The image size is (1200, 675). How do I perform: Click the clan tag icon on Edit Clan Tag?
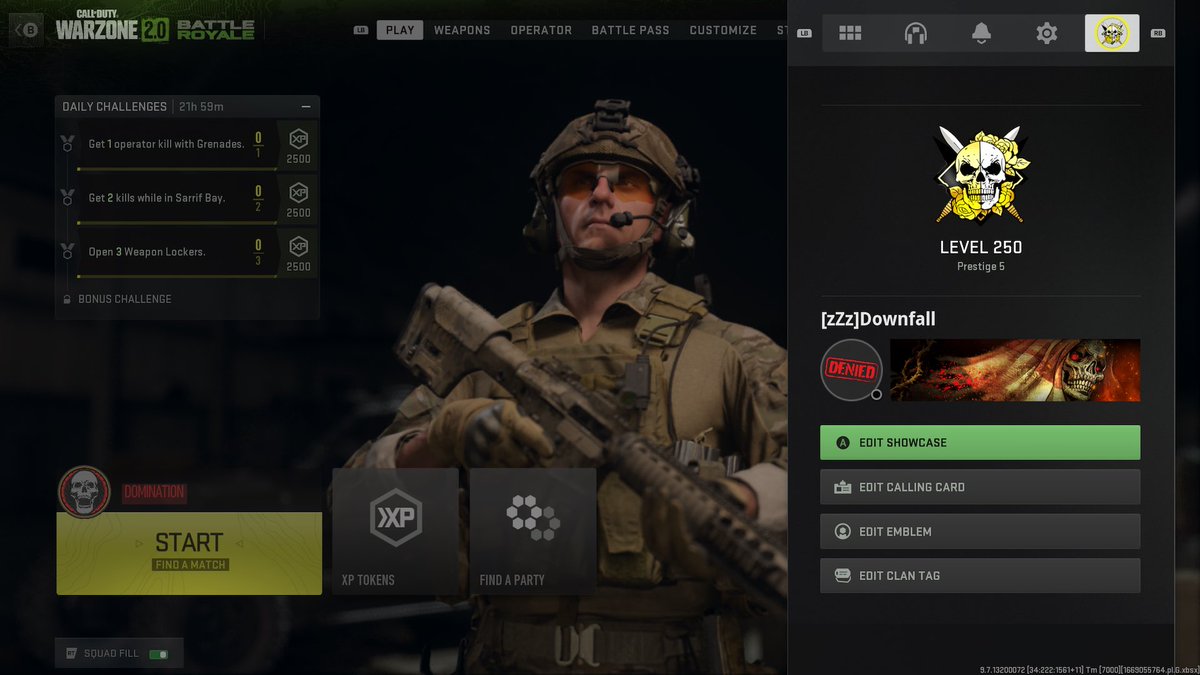[842, 576]
